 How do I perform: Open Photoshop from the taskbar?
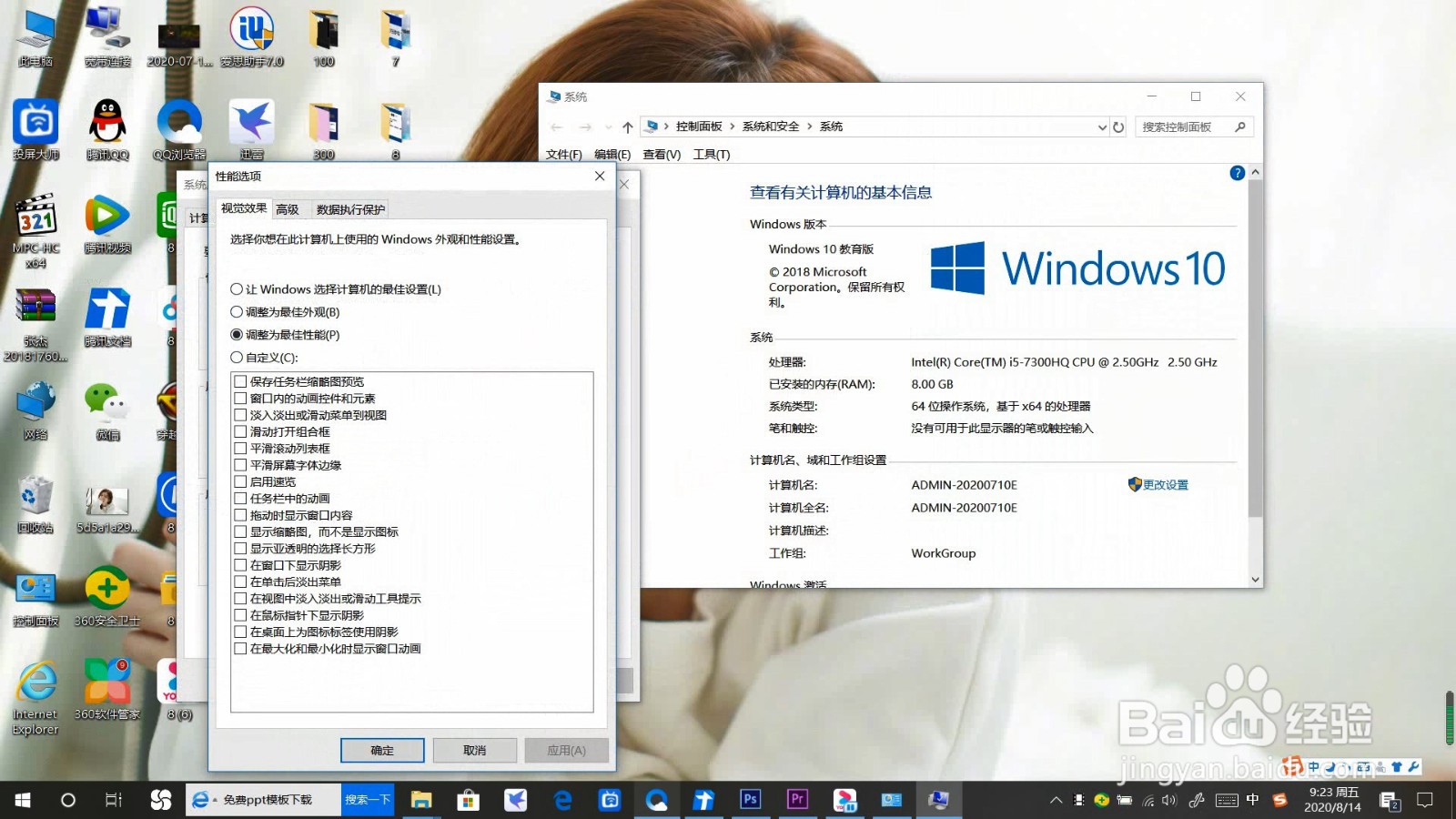click(x=750, y=800)
